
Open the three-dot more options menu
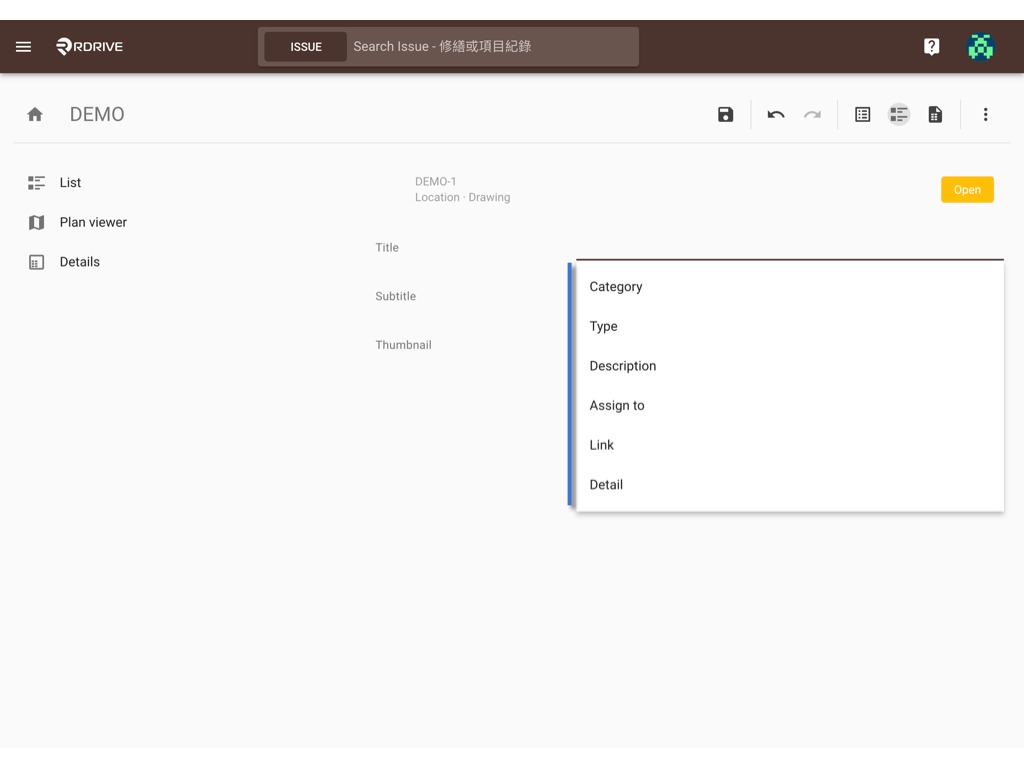(985, 114)
